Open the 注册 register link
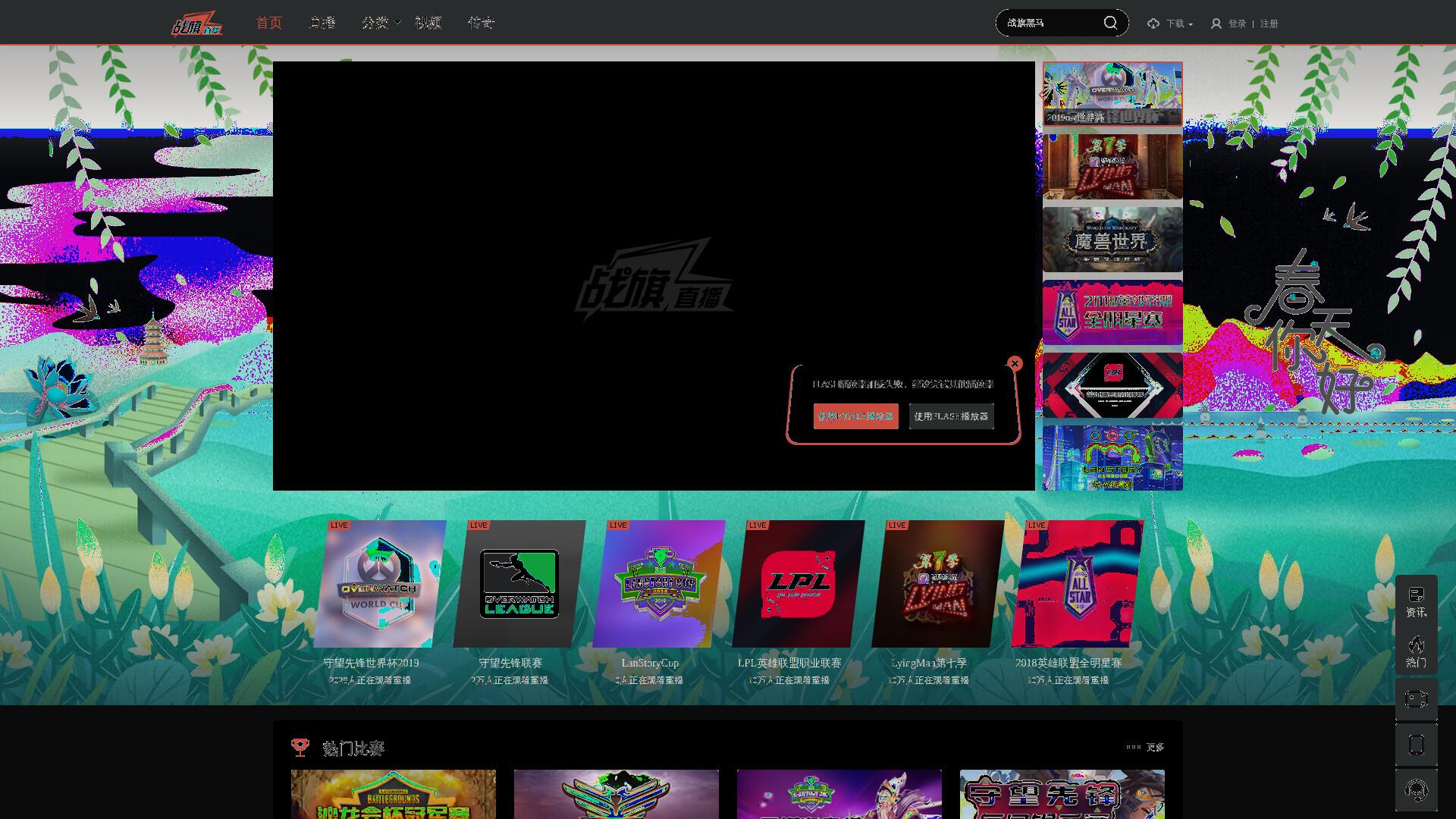The width and height of the screenshot is (1456, 819). pyautogui.click(x=1269, y=24)
